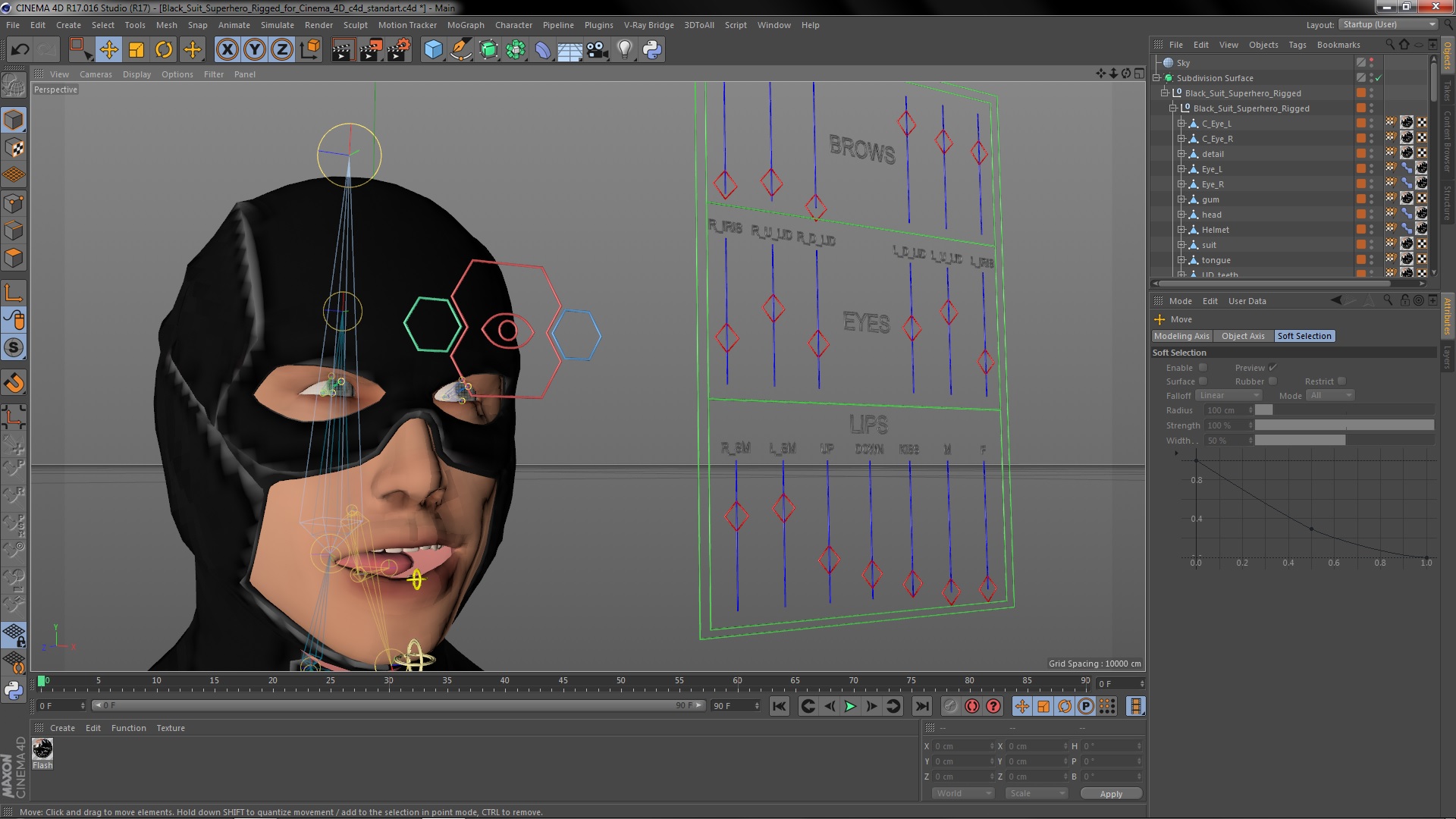Enable Soft Selection checkbox
The height and width of the screenshot is (819, 1456).
1203,368
